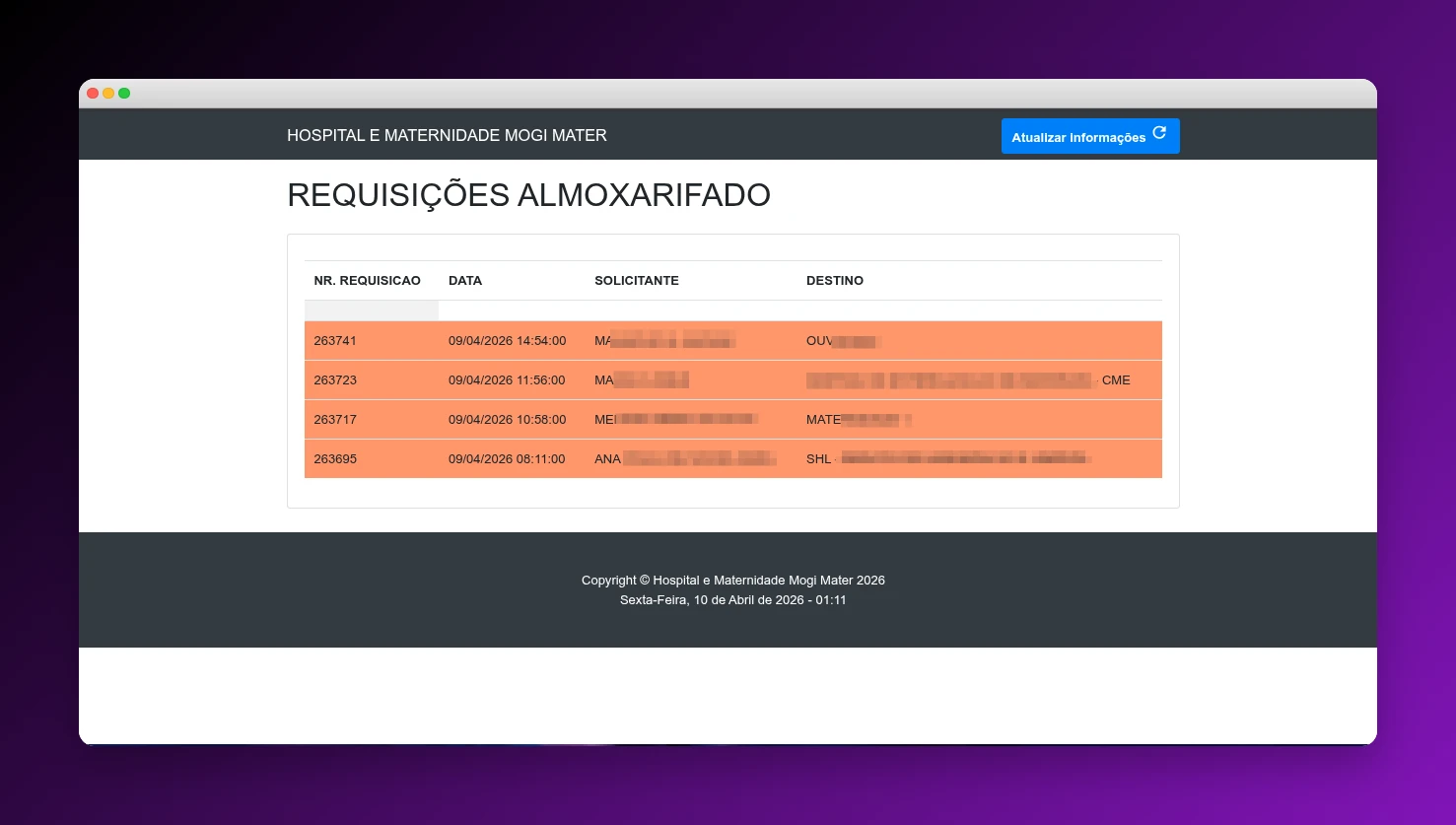Image resolution: width=1456 pixels, height=825 pixels.
Task: Minimize the window with the yellow button
Action: click(x=108, y=94)
